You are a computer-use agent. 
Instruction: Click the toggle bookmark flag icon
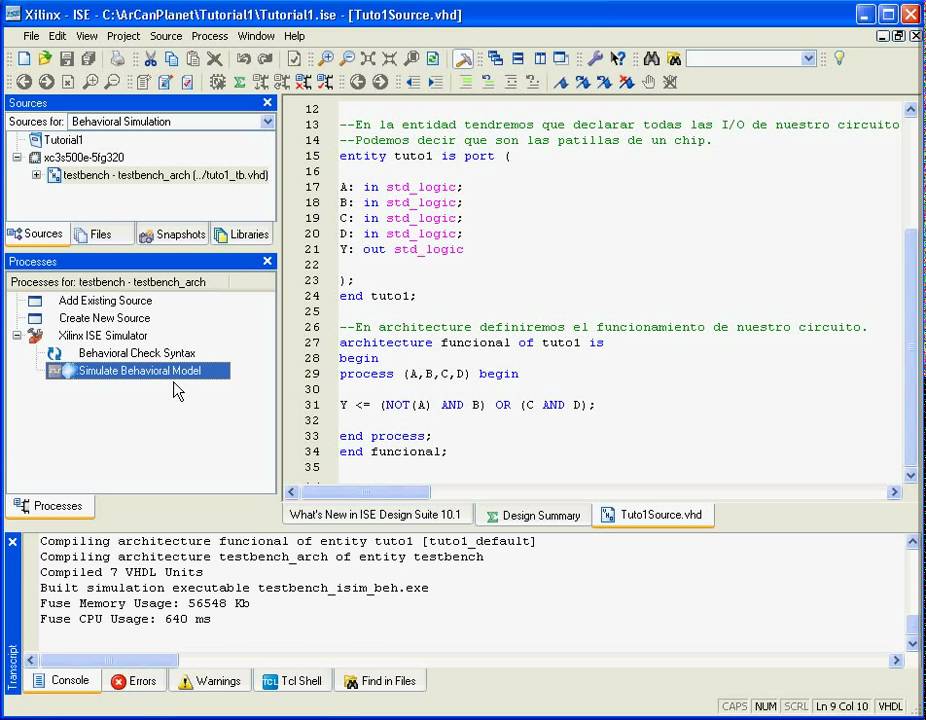click(560, 82)
